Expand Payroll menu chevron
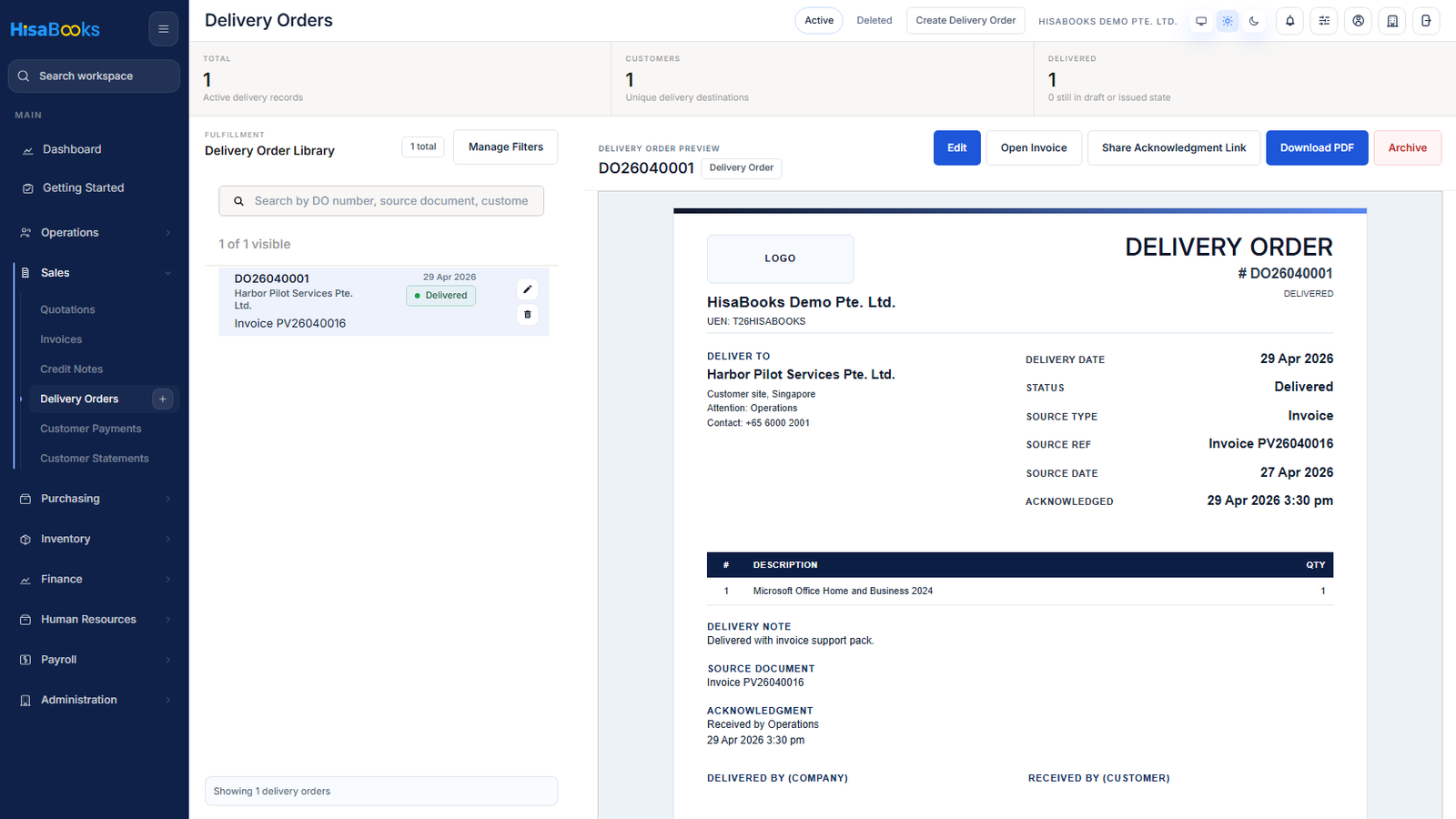This screenshot has height=819, width=1456. (x=168, y=660)
